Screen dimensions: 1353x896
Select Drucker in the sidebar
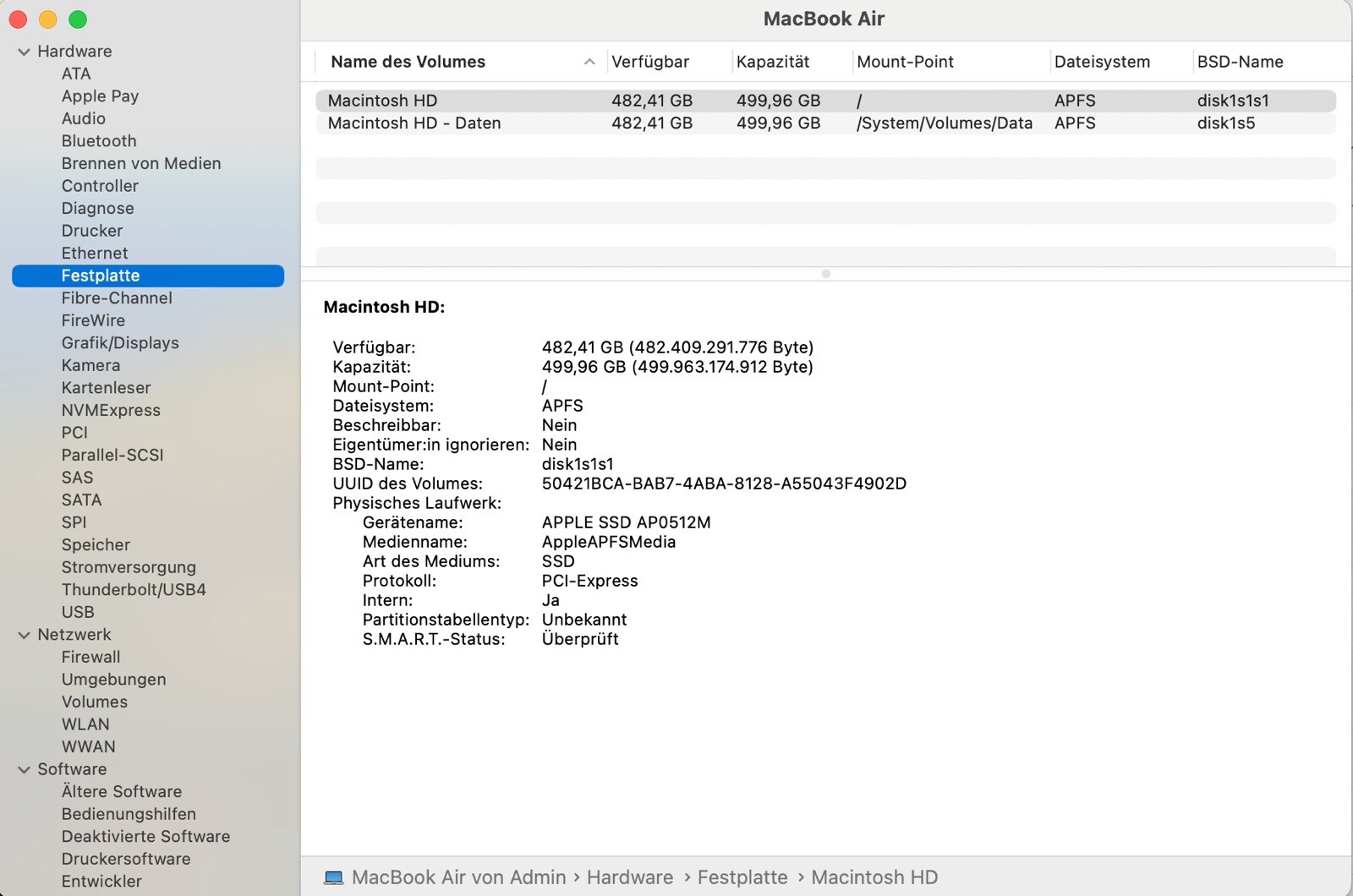[92, 231]
